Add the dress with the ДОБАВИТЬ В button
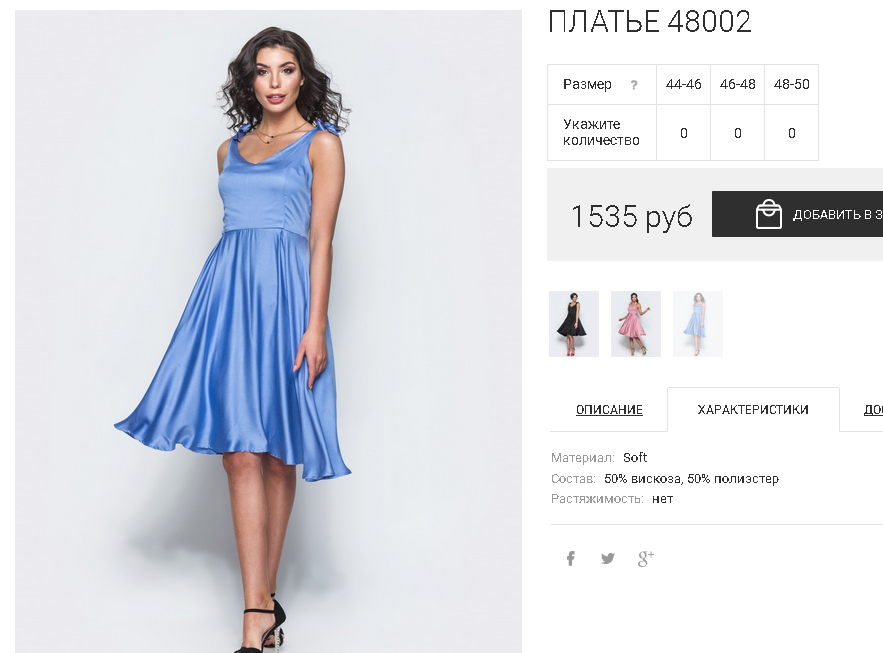 797,214
